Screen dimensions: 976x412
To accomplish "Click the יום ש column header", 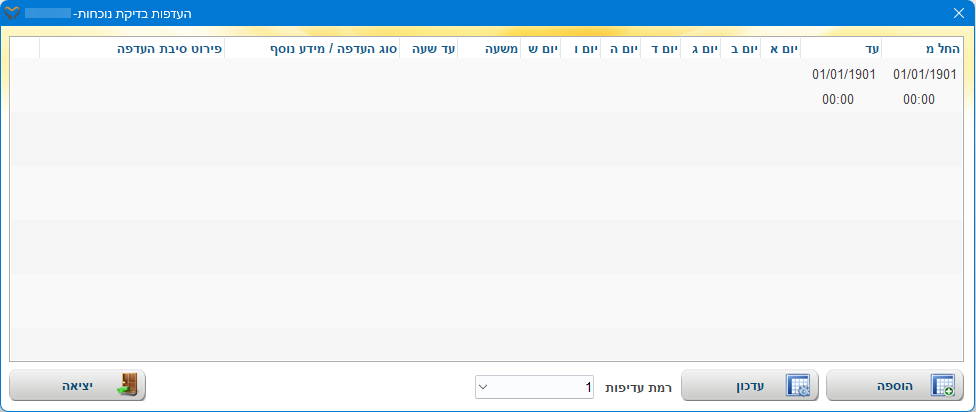I will click(540, 48).
